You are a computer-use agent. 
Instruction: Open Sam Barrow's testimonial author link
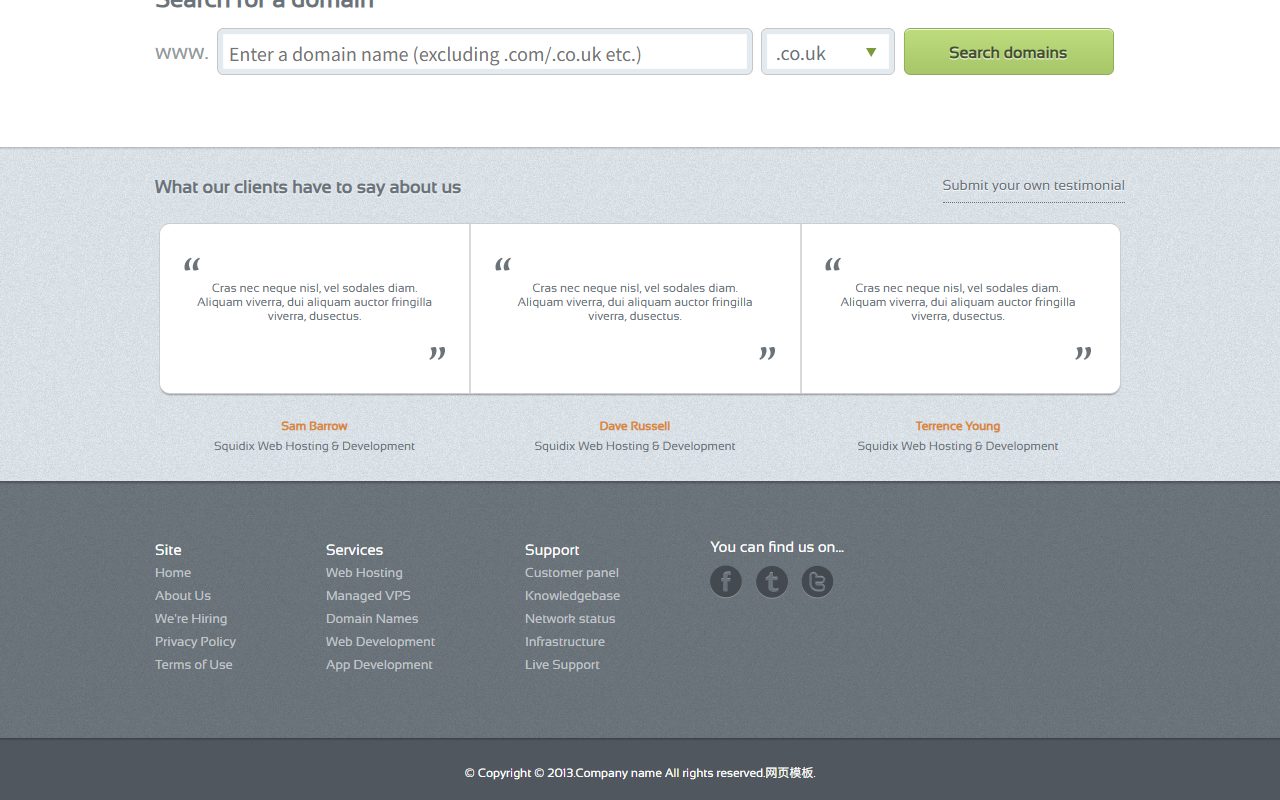[x=314, y=426]
